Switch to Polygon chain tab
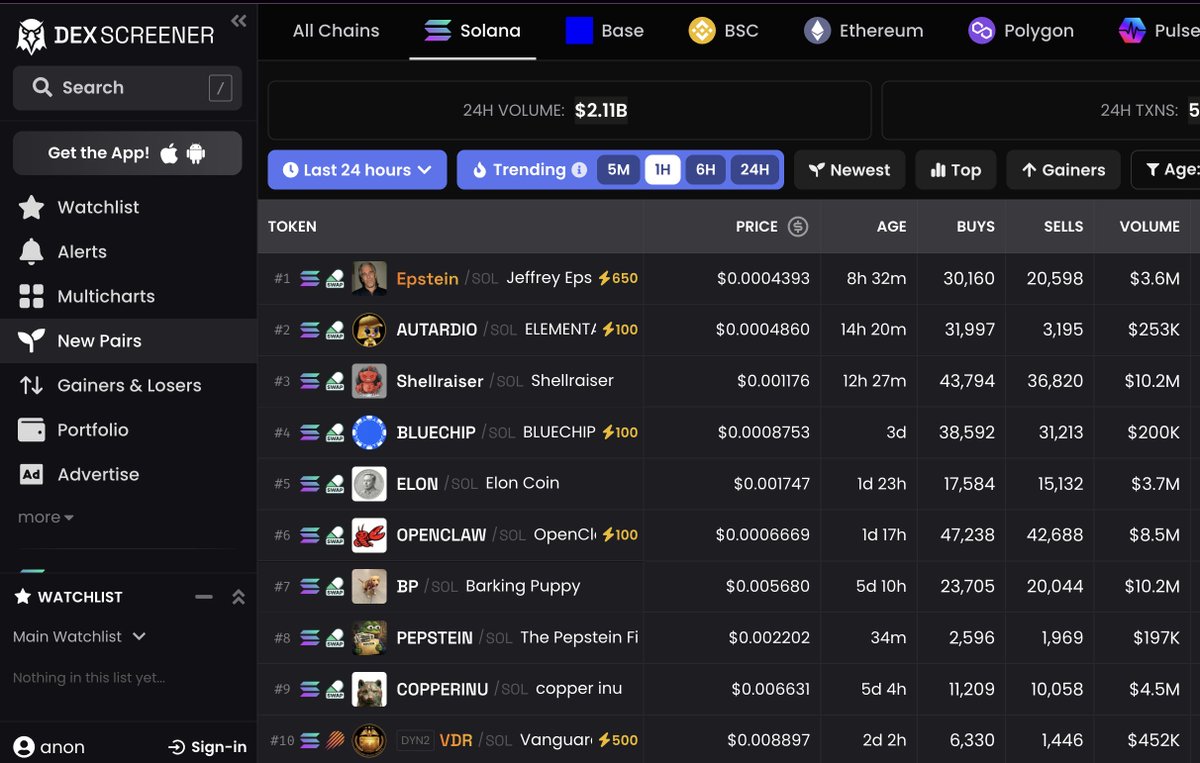Screen dimensions: 1200x763 (1021, 31)
